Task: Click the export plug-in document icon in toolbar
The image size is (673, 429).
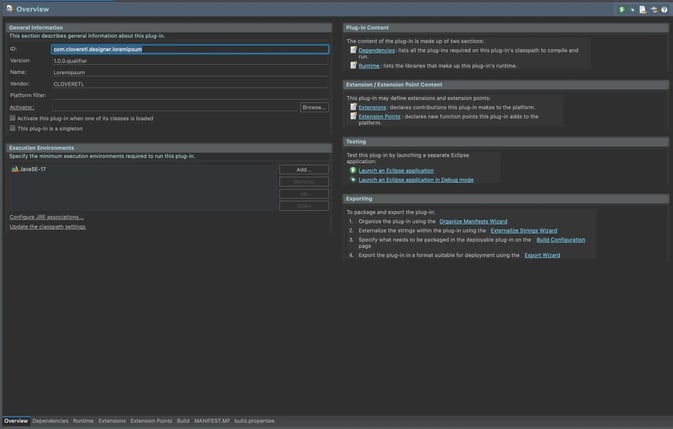Action: pos(643,9)
